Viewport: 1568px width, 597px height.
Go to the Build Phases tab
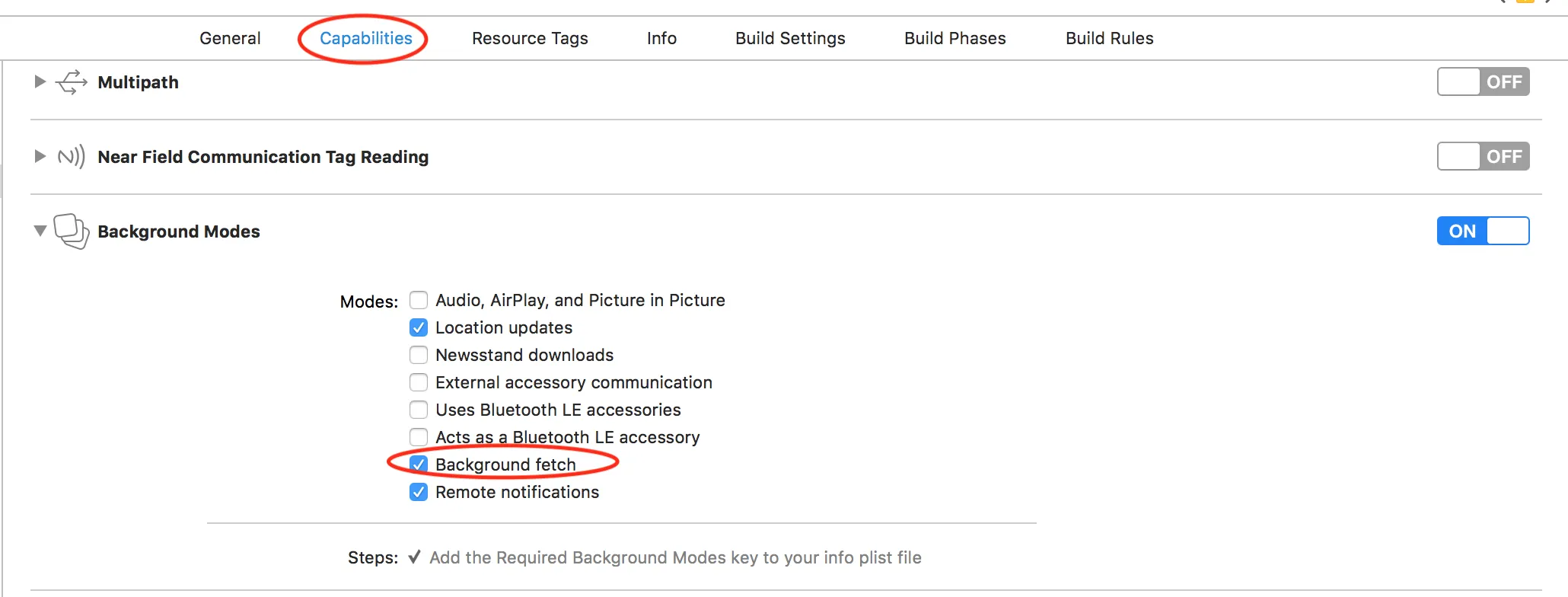coord(955,38)
